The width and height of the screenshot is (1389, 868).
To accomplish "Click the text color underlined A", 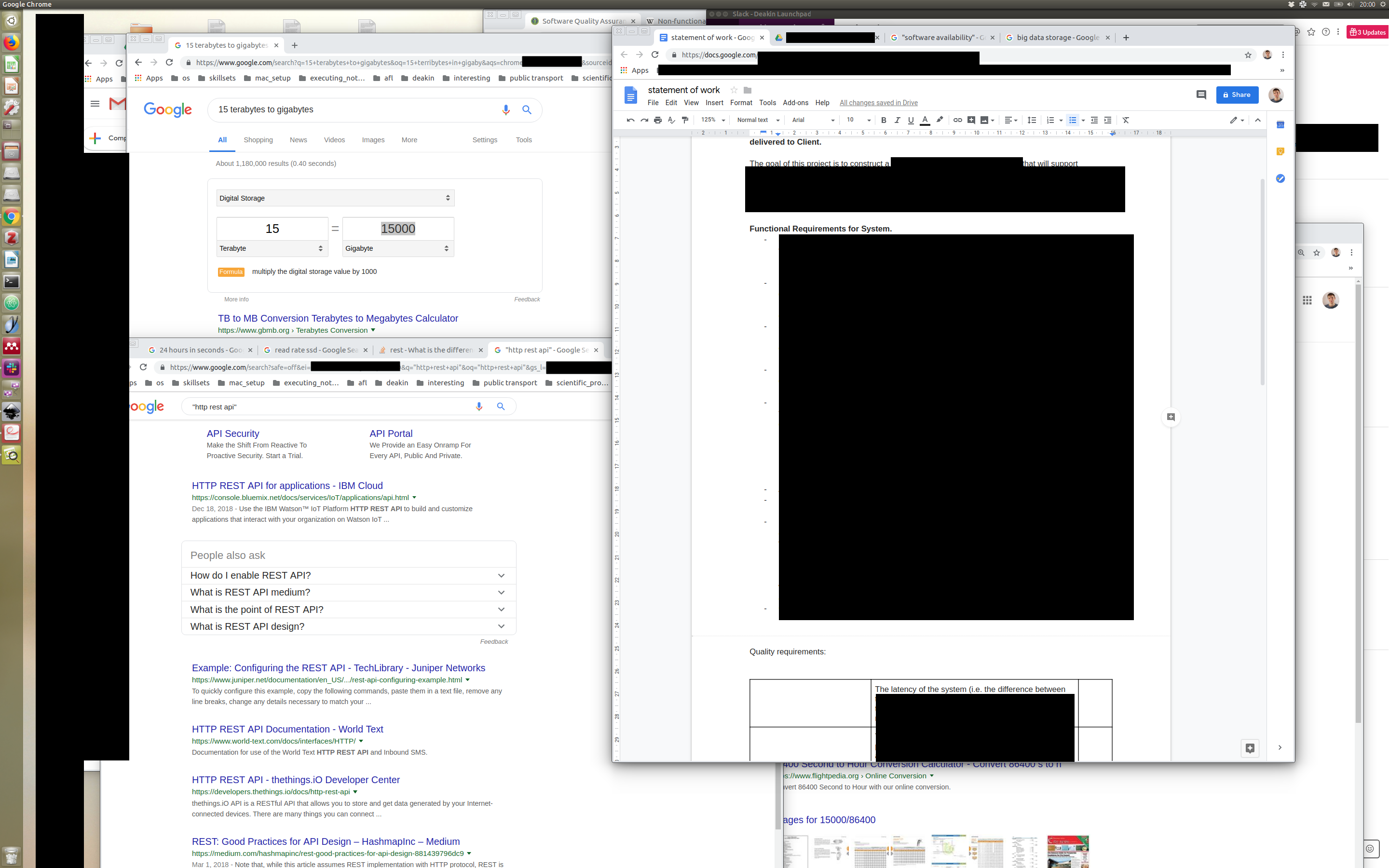I will [x=925, y=120].
